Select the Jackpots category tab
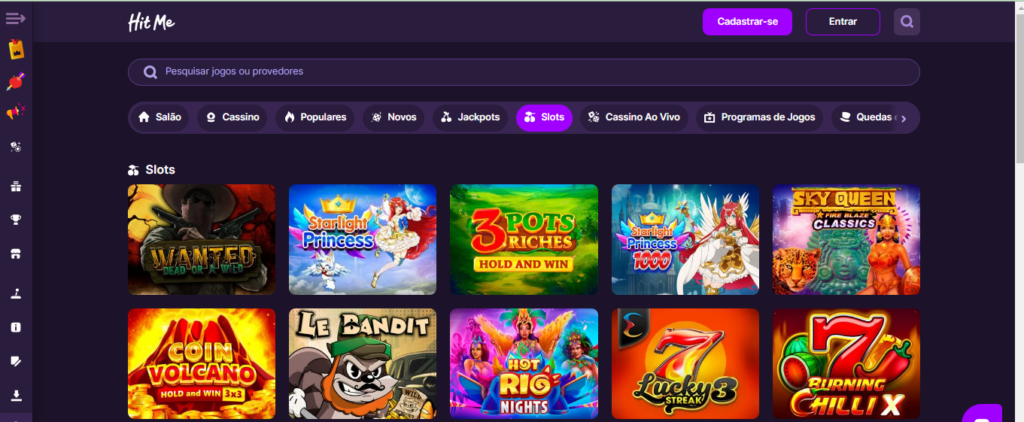This screenshot has width=1024, height=422. tap(470, 118)
